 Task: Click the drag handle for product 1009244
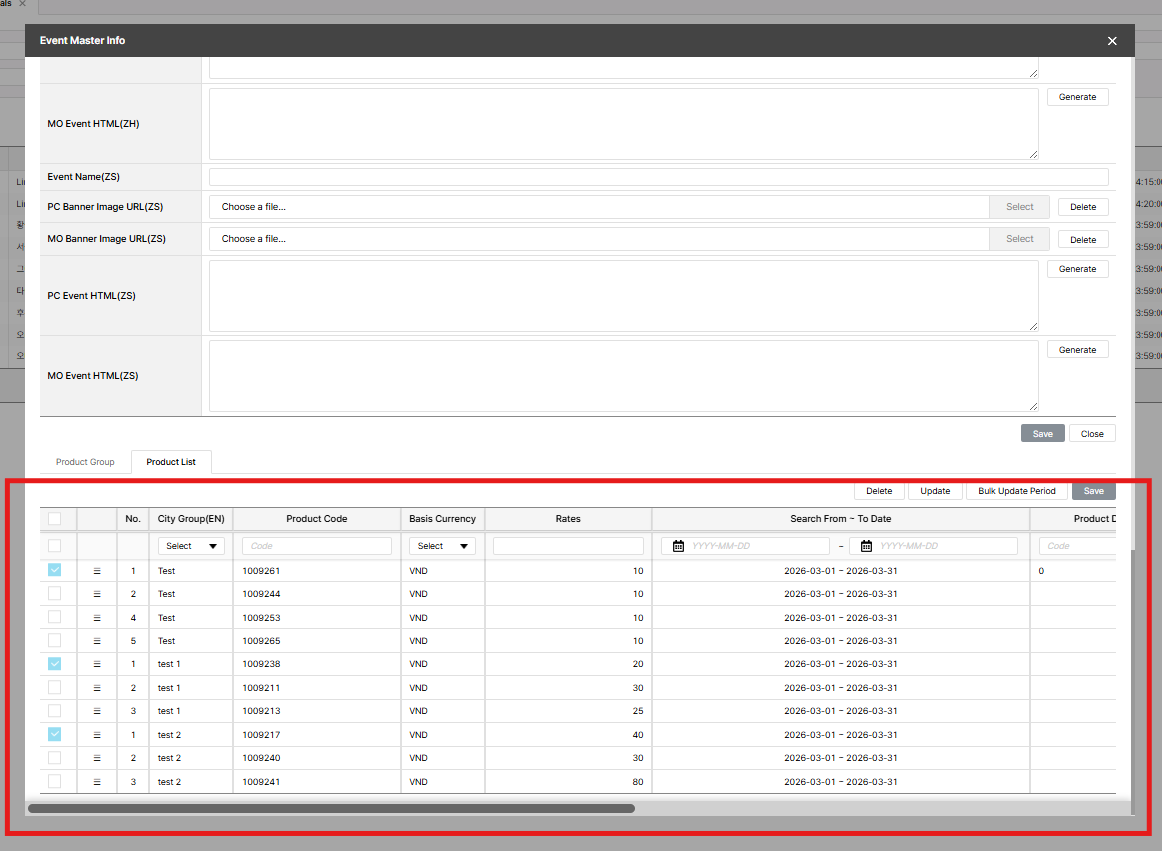click(x=97, y=594)
